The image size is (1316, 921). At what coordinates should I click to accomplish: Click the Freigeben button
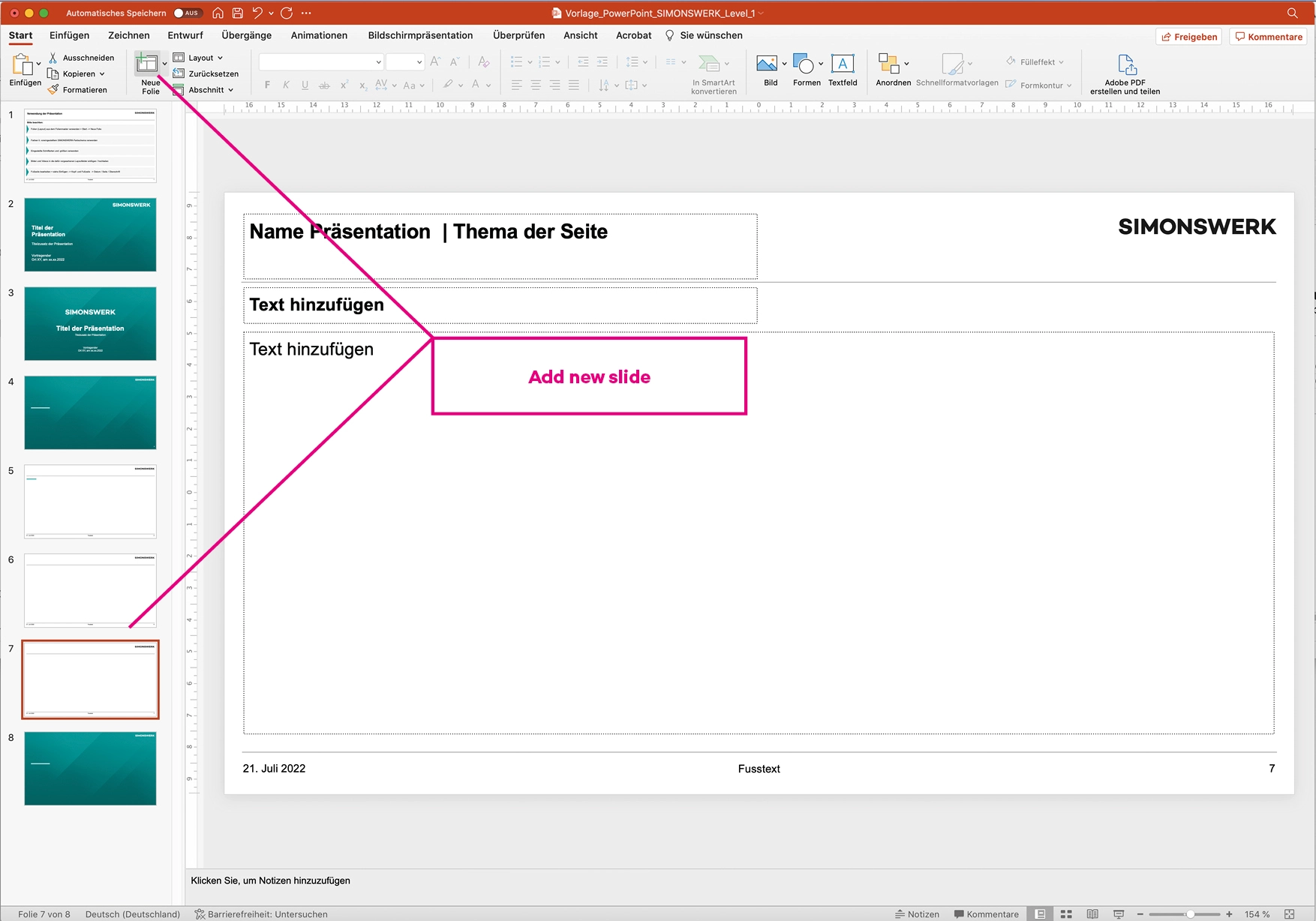(1188, 37)
